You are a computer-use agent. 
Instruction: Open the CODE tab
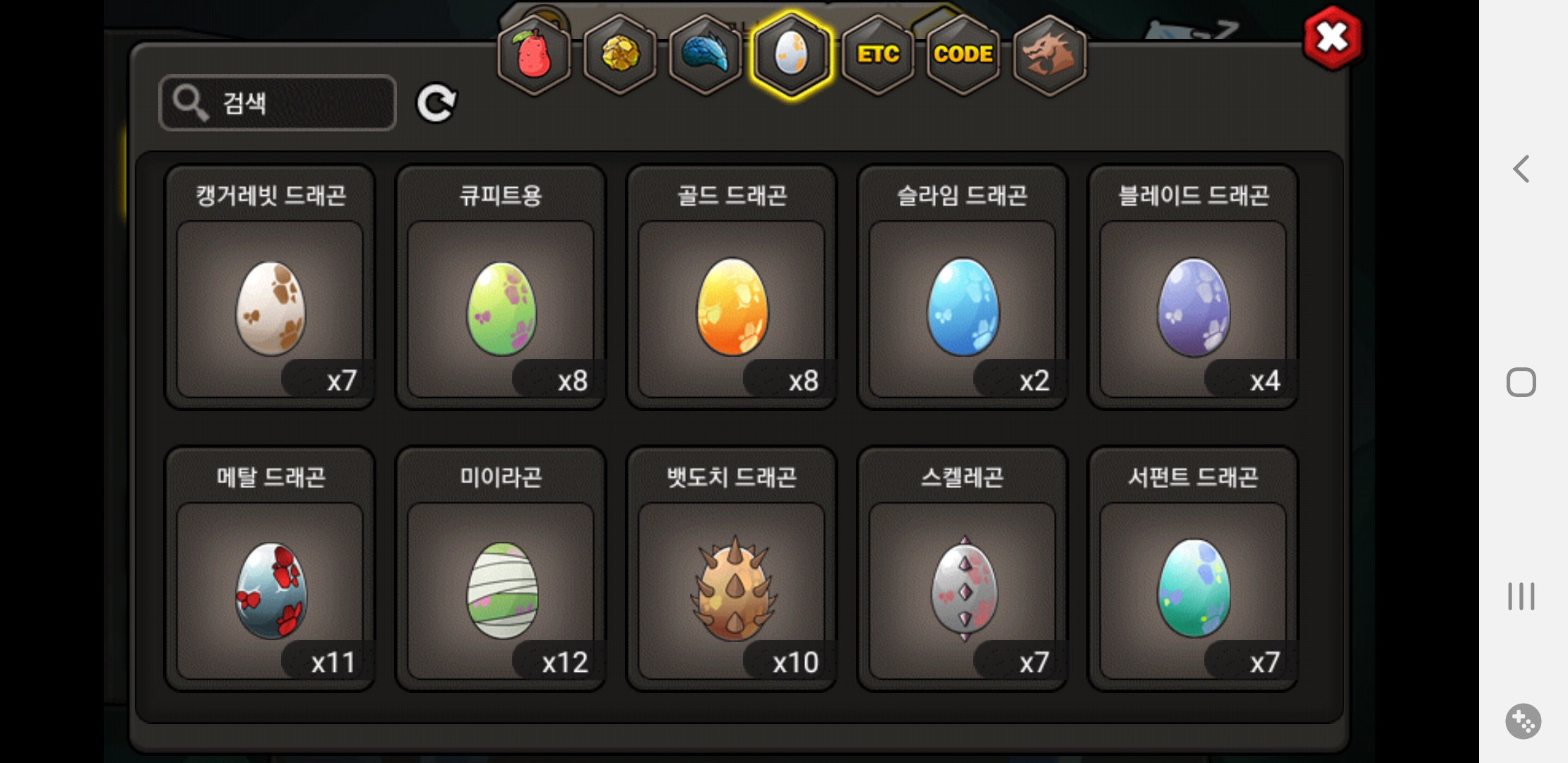click(963, 54)
